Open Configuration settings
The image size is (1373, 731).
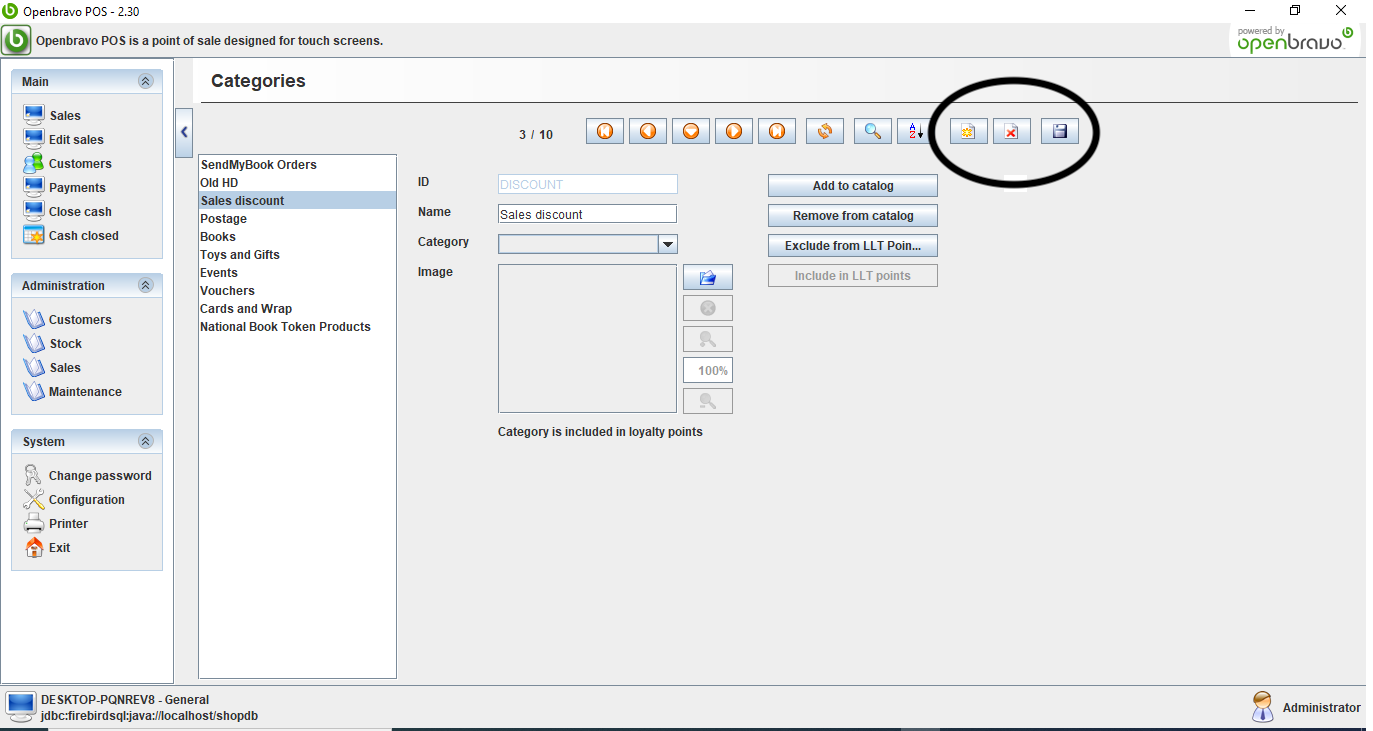[x=74, y=499]
